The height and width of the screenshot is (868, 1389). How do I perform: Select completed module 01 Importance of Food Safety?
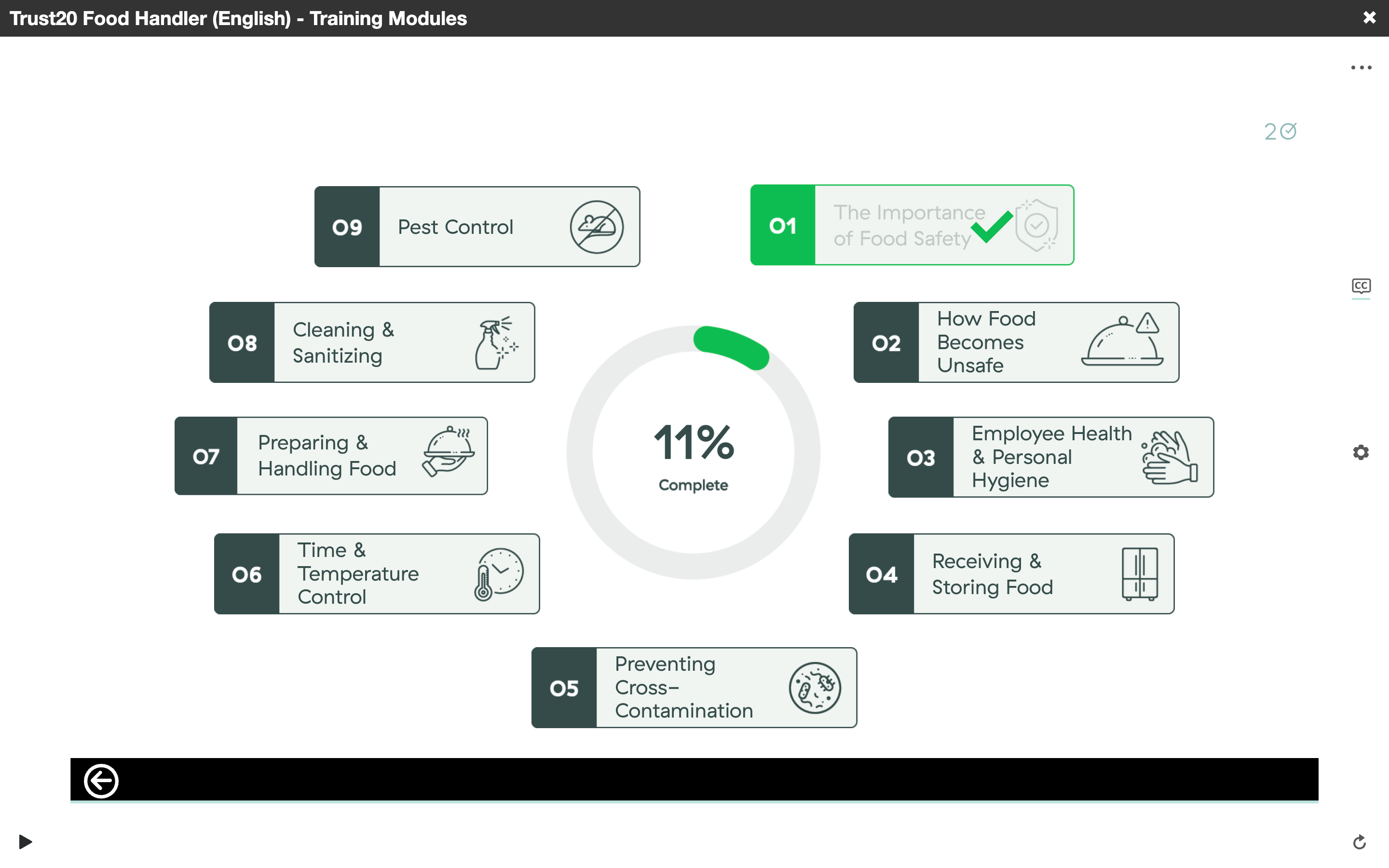912,225
